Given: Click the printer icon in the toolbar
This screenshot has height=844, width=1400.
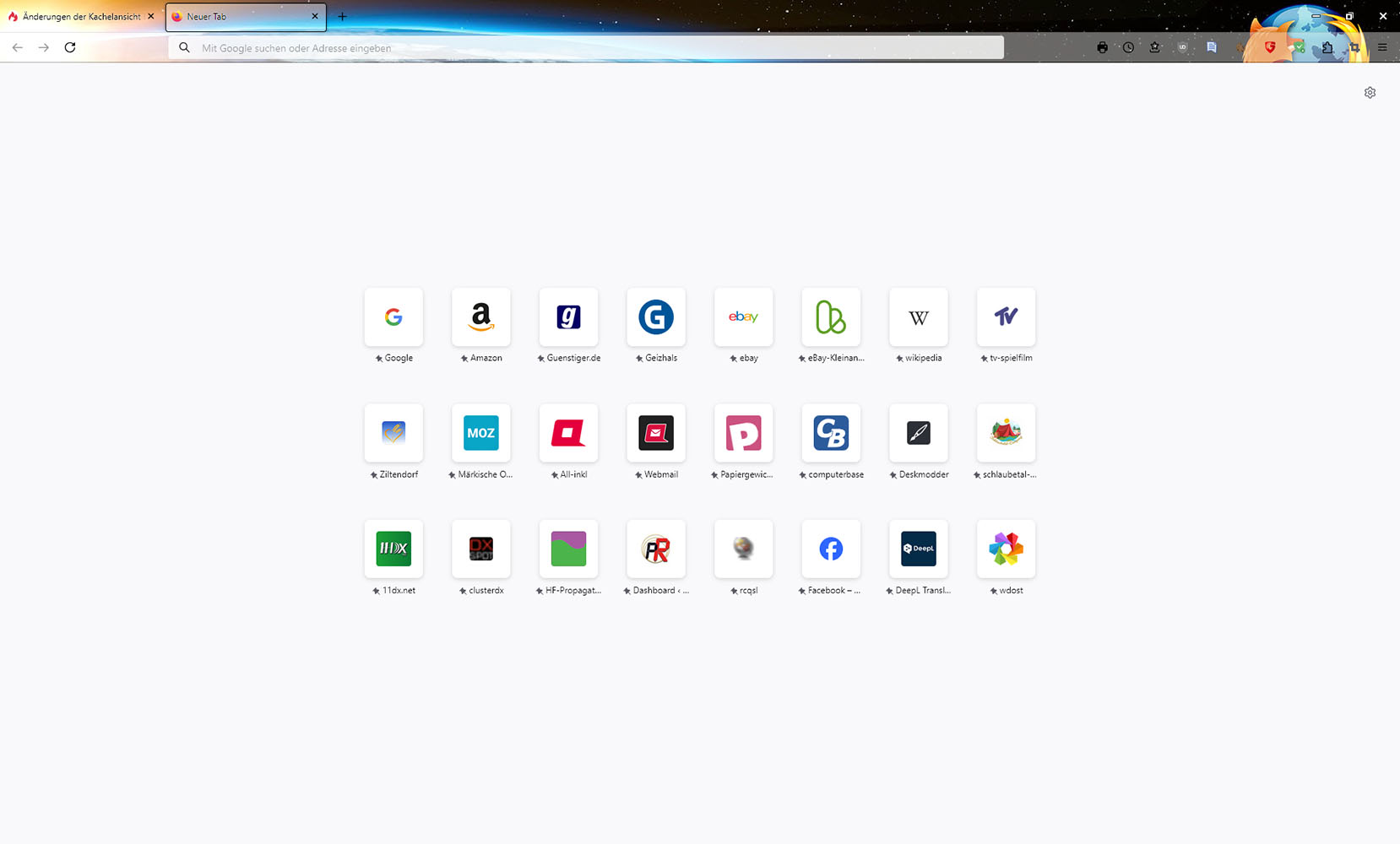Looking at the screenshot, I should pyautogui.click(x=1102, y=47).
